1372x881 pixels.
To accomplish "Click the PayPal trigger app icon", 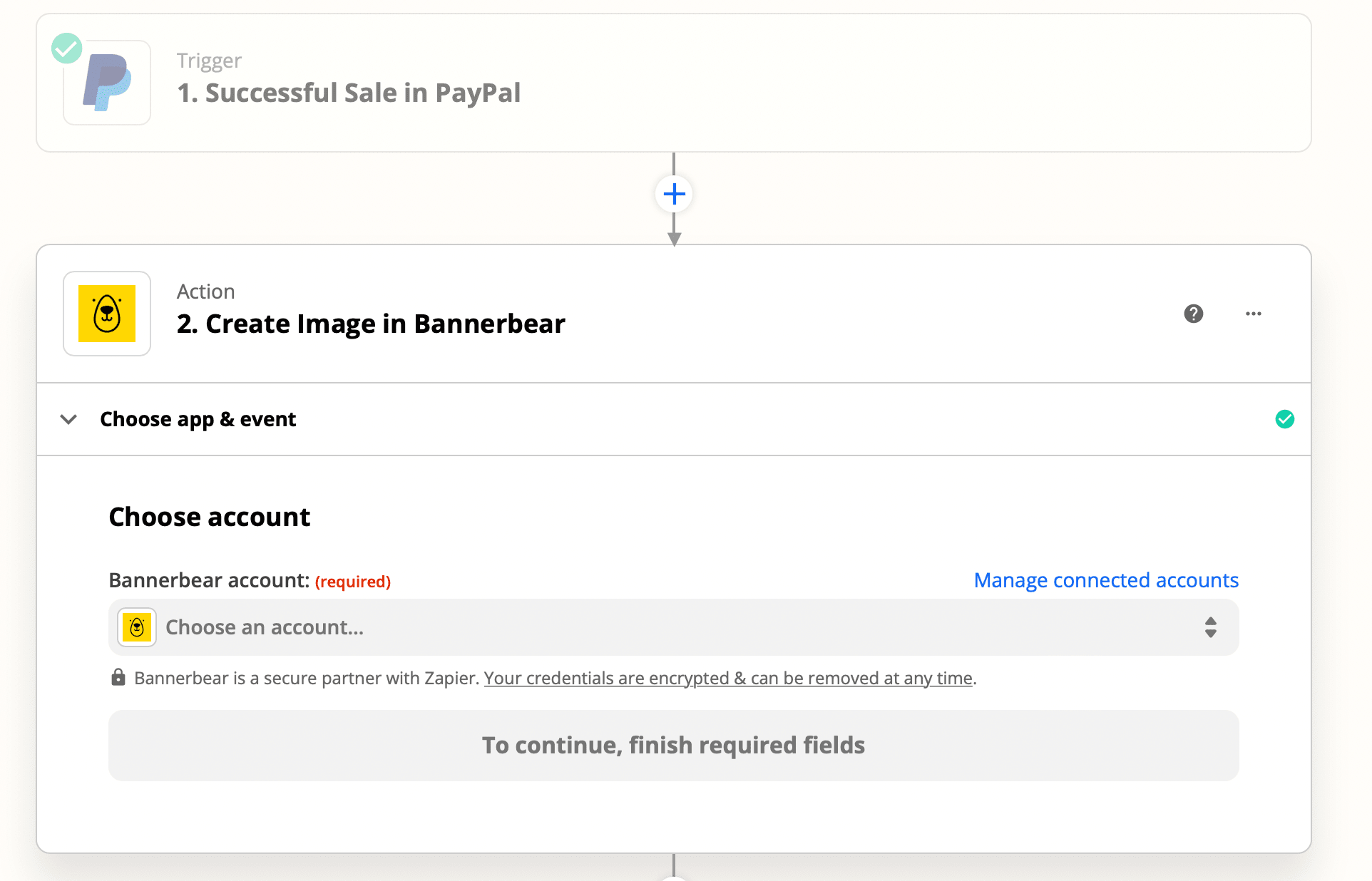I will pyautogui.click(x=107, y=83).
